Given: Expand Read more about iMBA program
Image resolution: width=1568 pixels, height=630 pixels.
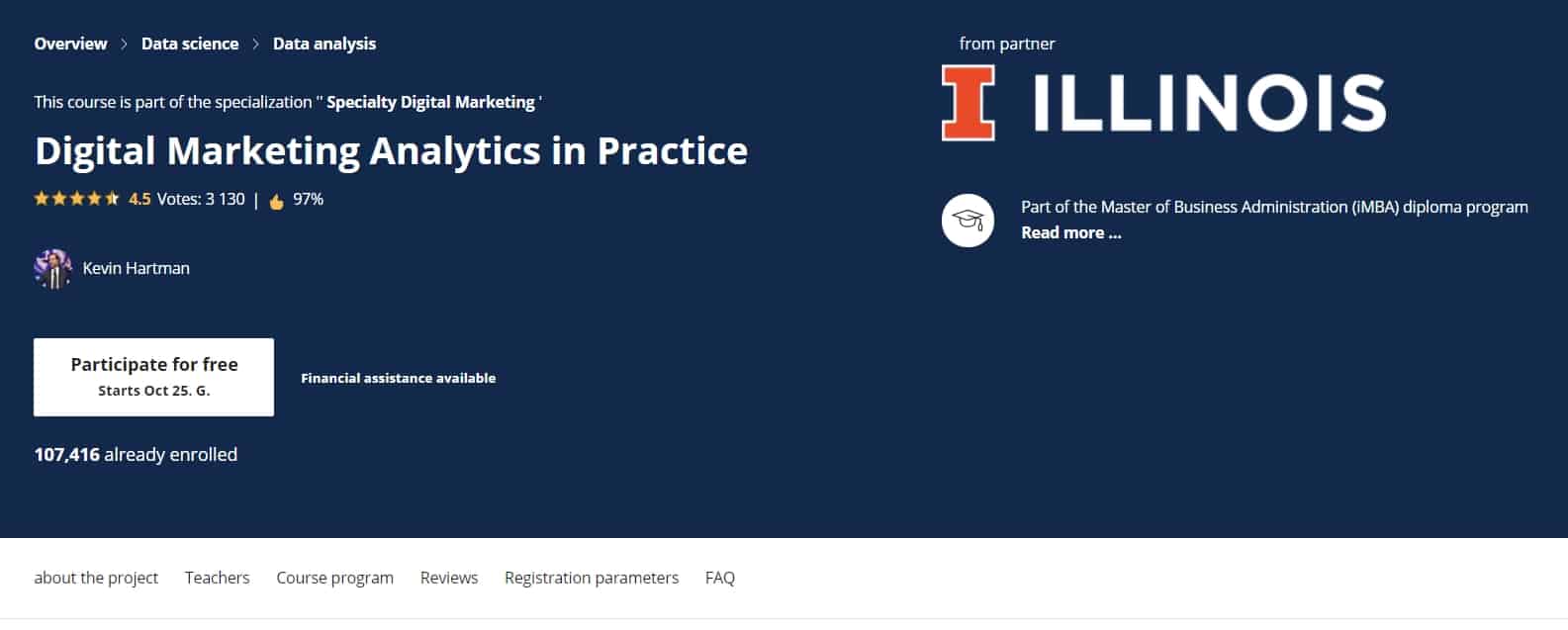Looking at the screenshot, I should [x=1071, y=232].
